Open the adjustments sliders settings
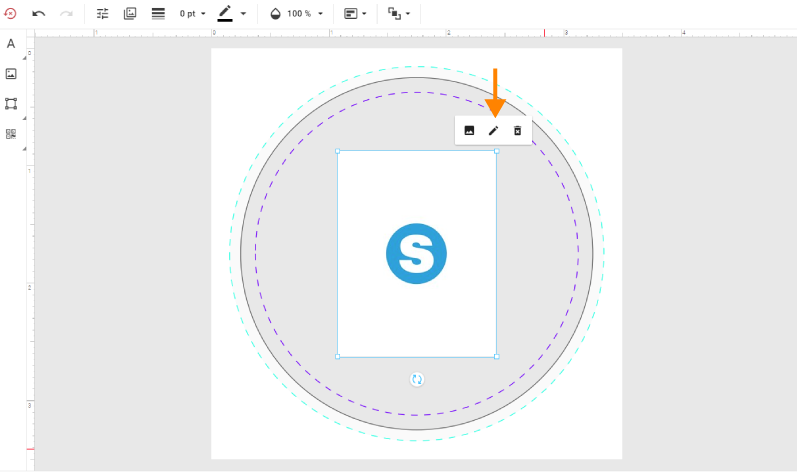The width and height of the screenshot is (797, 475). click(x=103, y=14)
